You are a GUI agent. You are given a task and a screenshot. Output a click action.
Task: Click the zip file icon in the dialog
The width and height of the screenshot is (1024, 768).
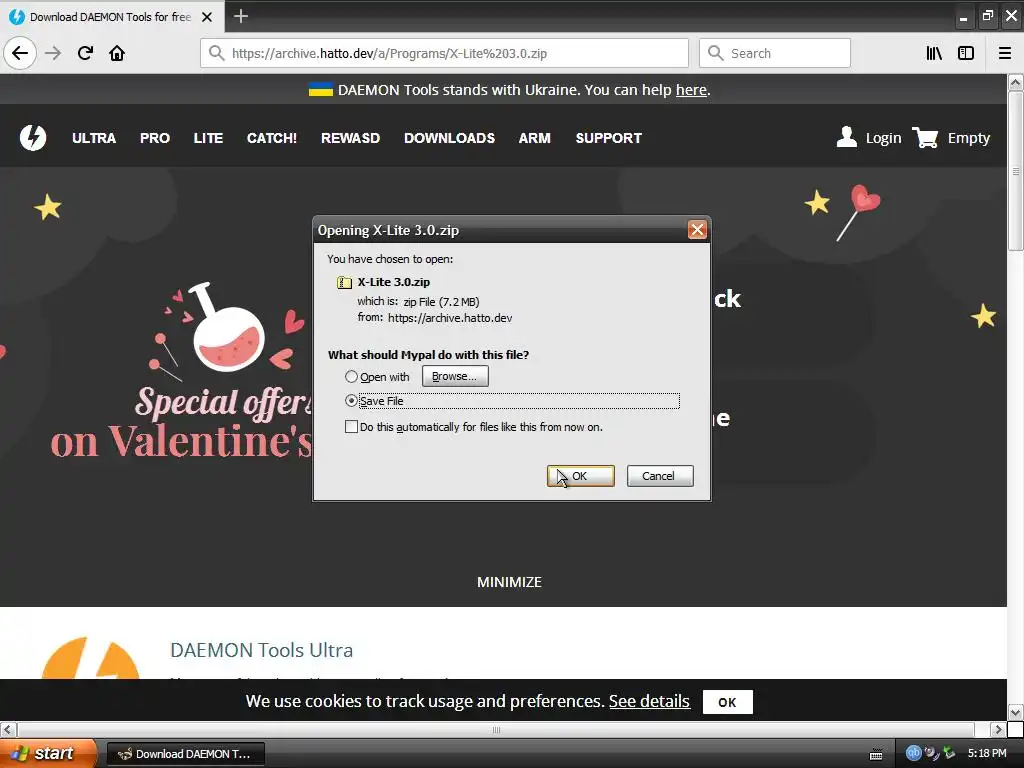click(344, 282)
